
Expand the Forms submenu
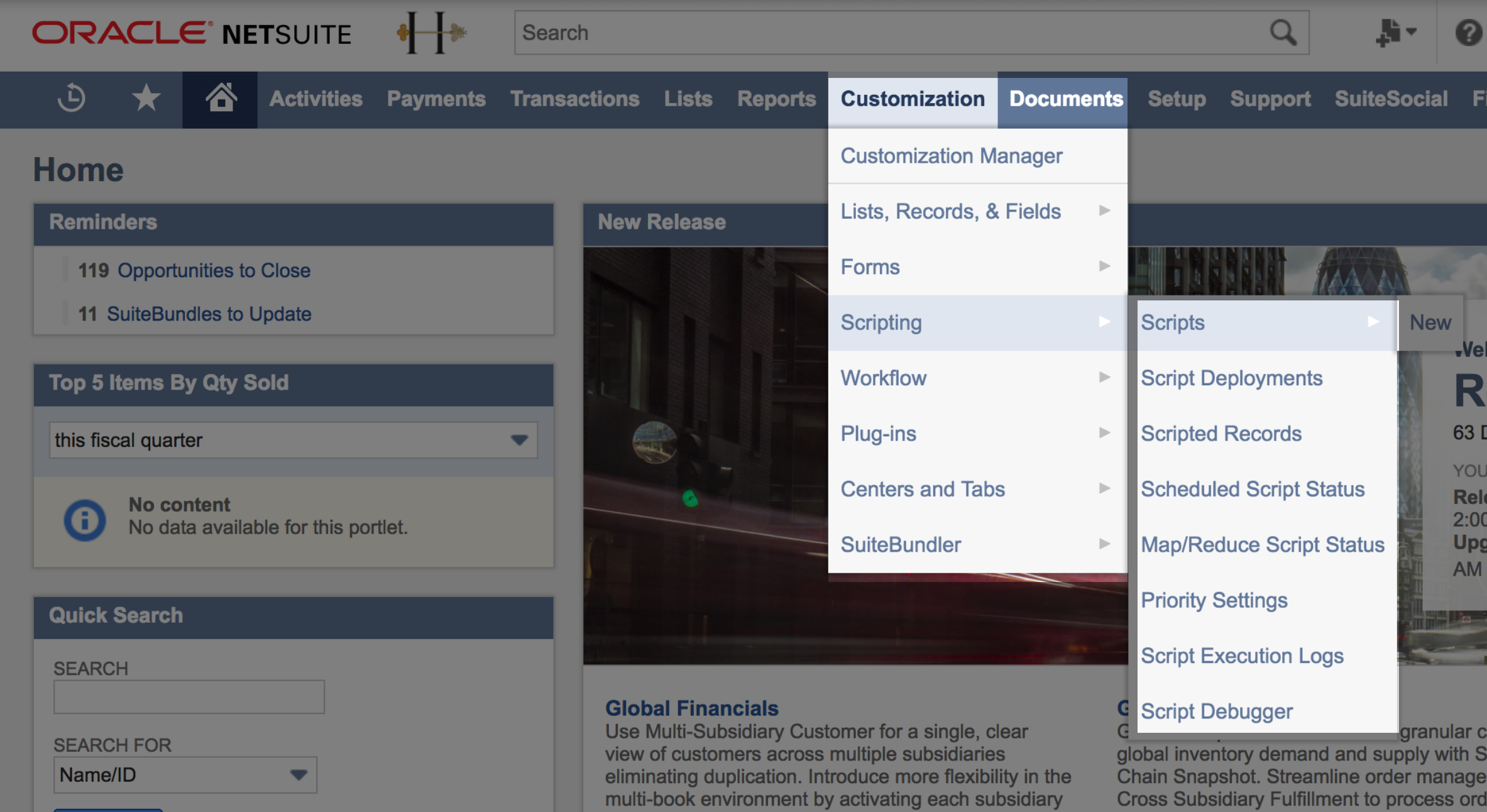(977, 266)
